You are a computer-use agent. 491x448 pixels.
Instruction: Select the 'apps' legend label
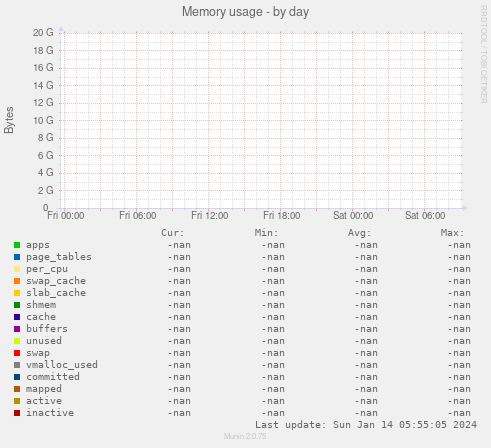(38, 245)
